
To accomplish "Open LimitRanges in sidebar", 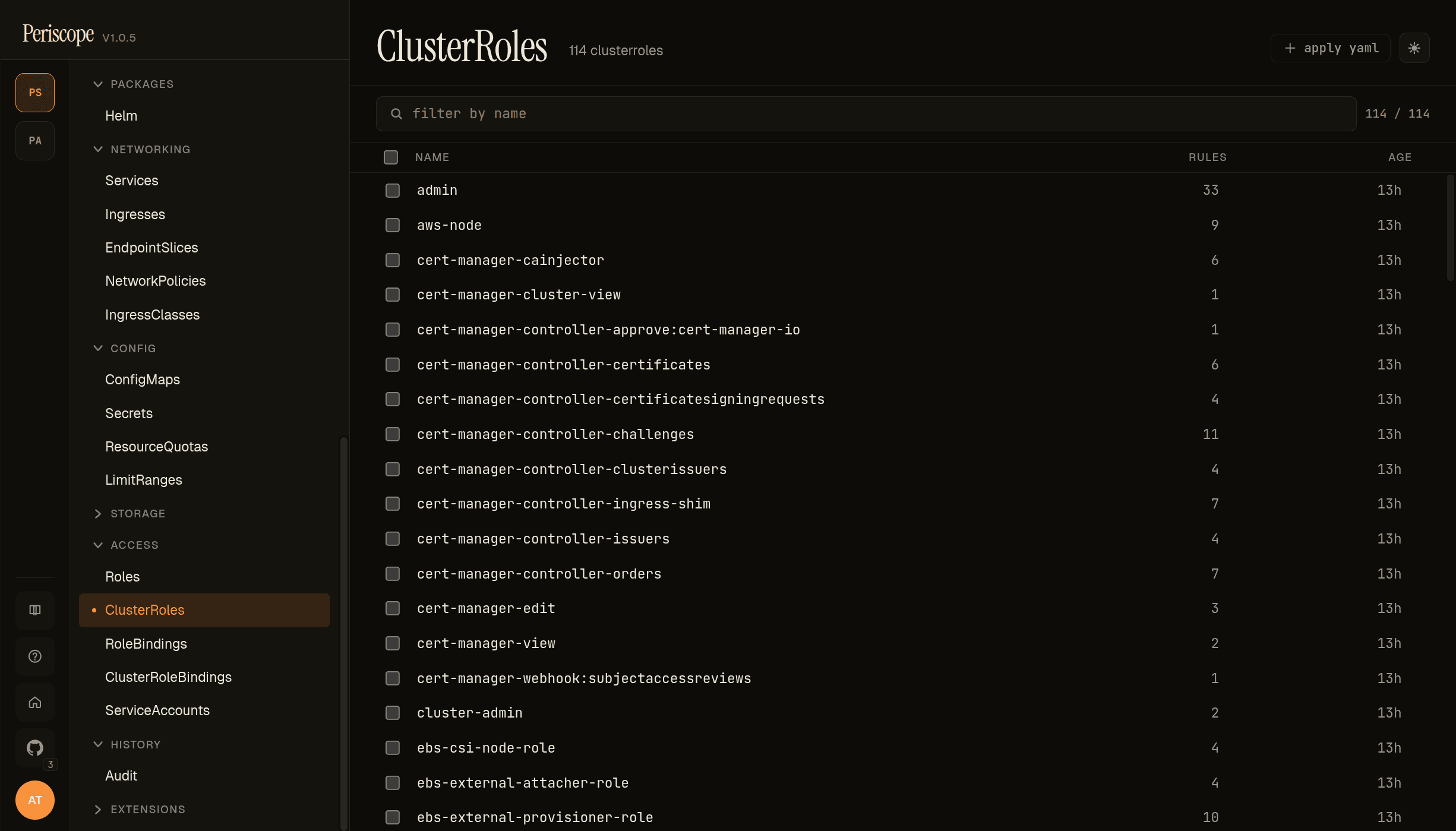I will pos(204,480).
